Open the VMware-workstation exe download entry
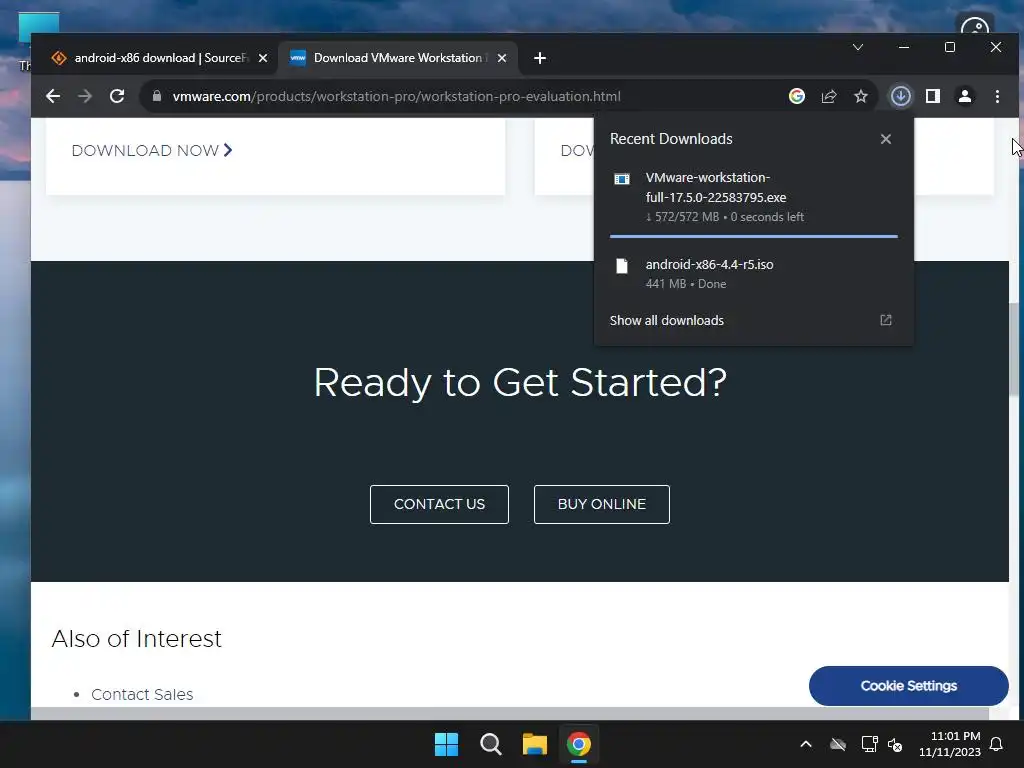 (x=754, y=196)
